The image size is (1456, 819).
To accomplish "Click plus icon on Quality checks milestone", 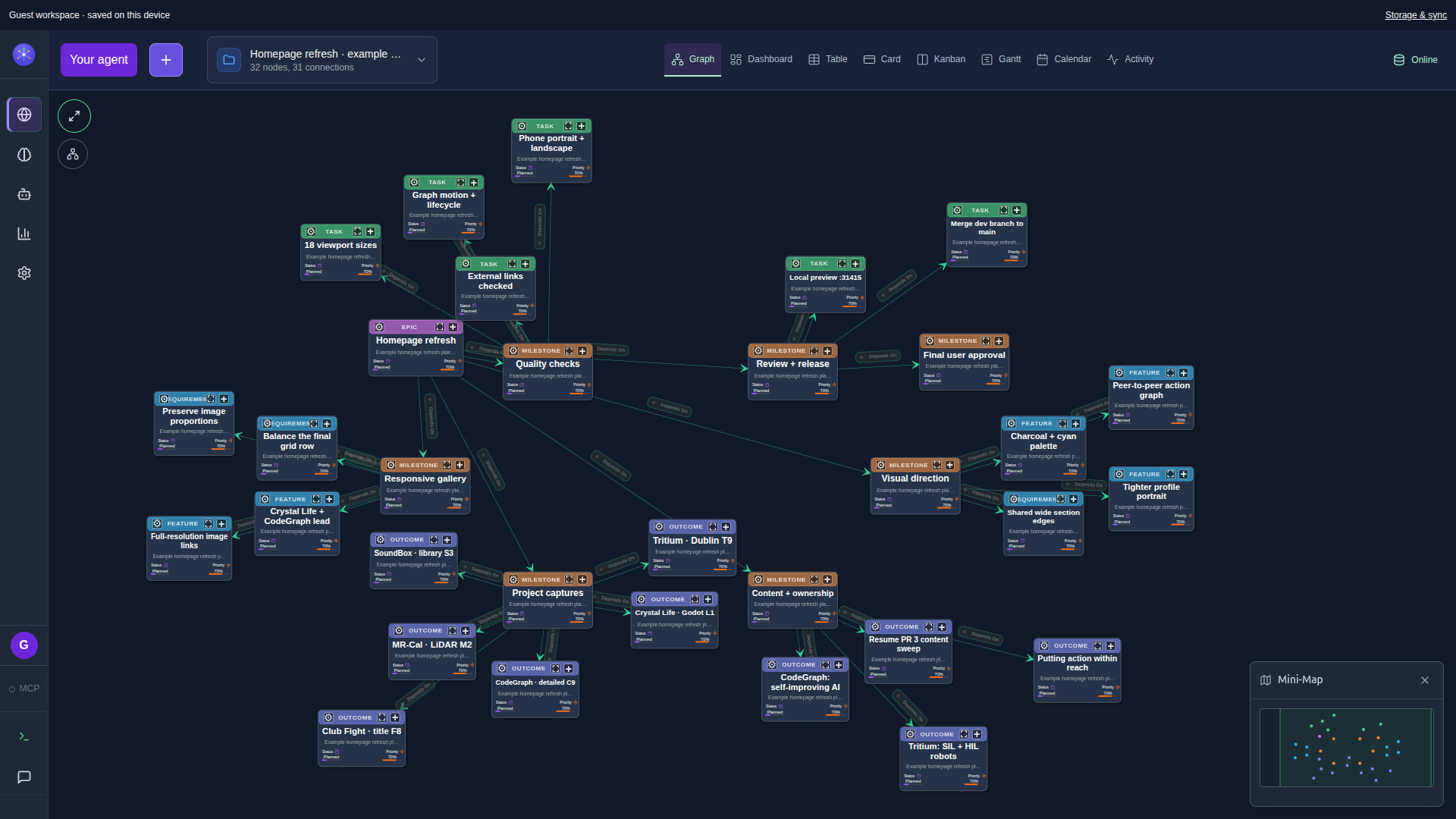I will [582, 351].
